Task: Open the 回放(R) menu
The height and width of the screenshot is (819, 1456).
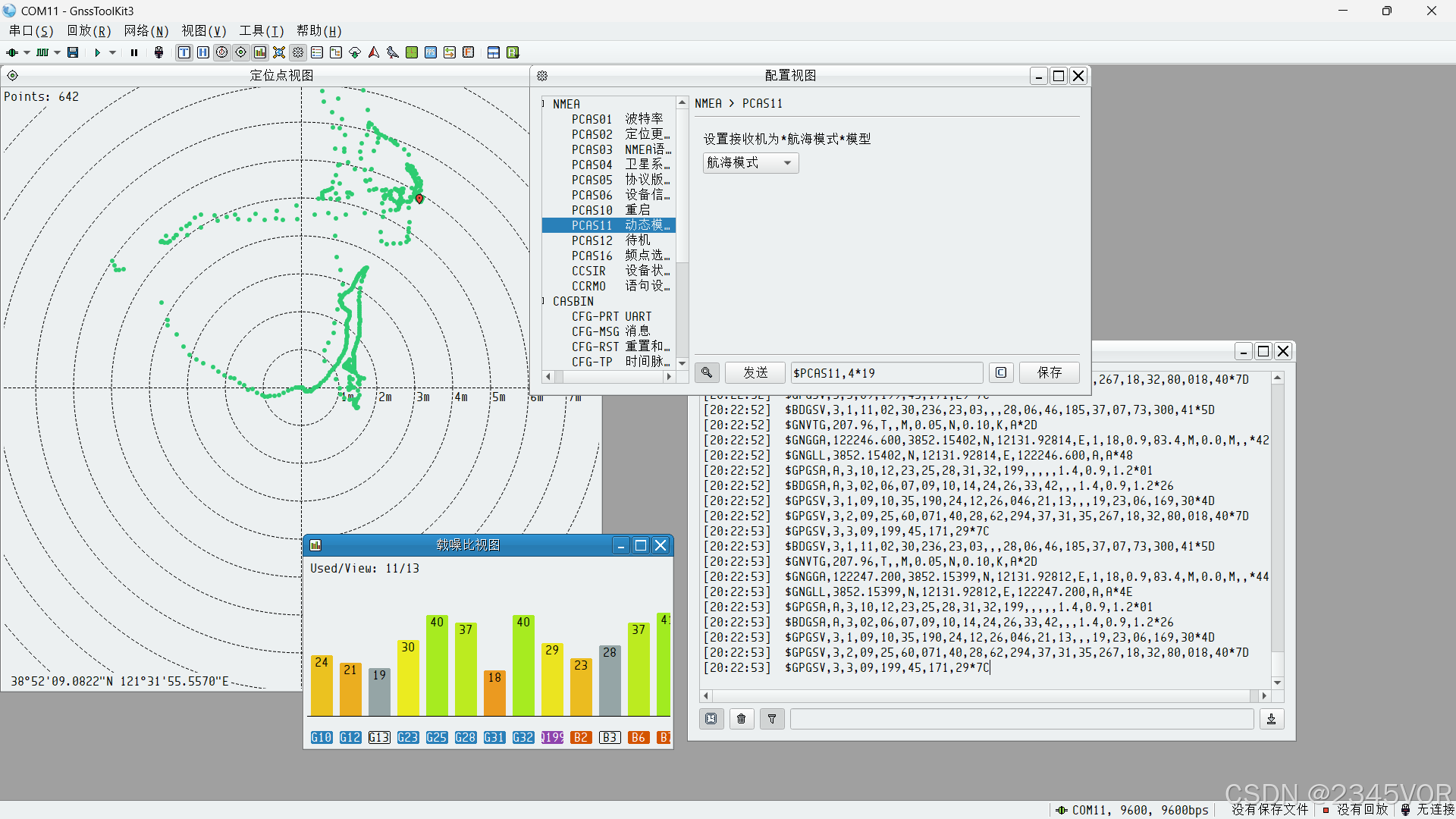Action: click(x=89, y=31)
